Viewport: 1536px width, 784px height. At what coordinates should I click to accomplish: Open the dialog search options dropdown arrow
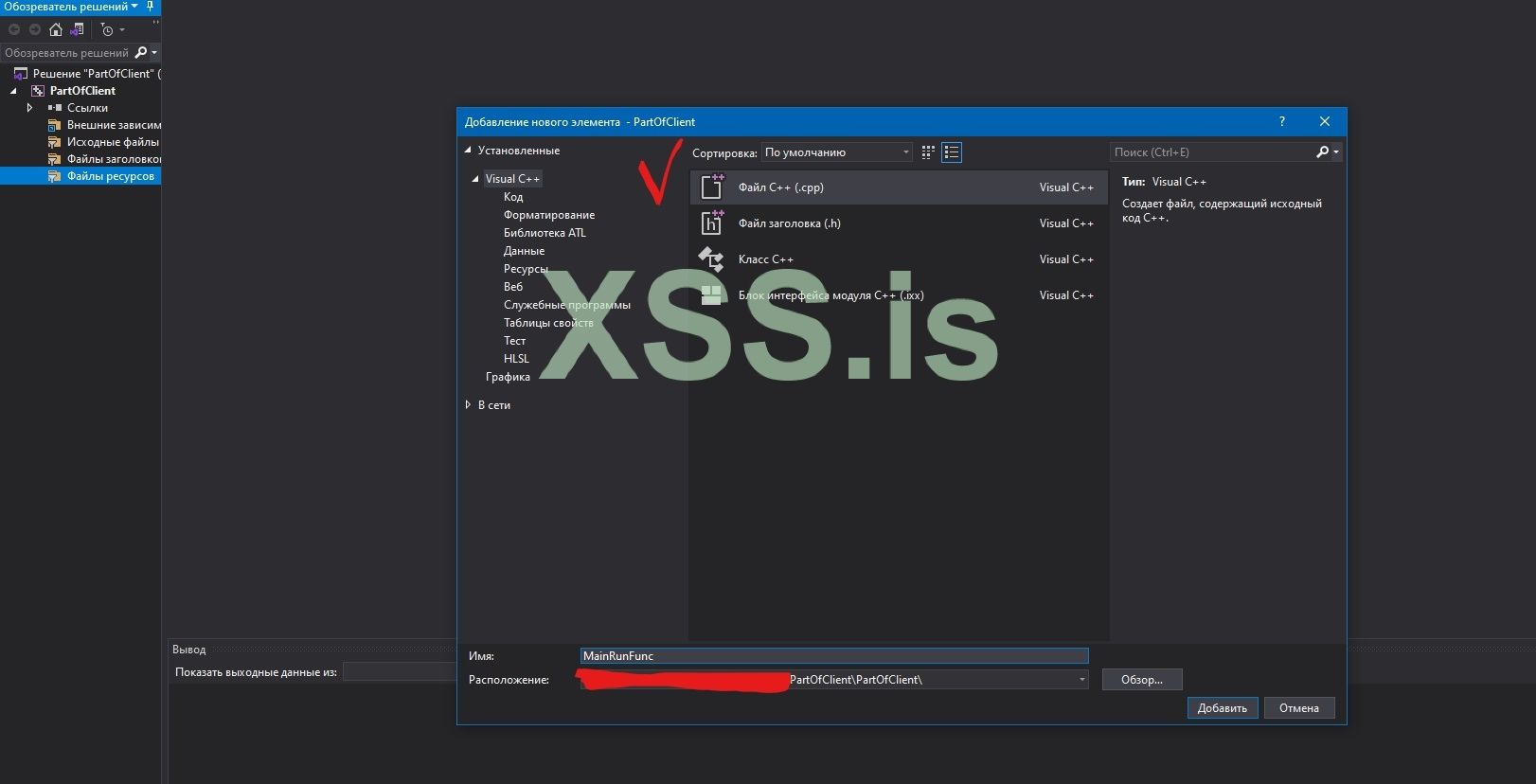[x=1336, y=152]
